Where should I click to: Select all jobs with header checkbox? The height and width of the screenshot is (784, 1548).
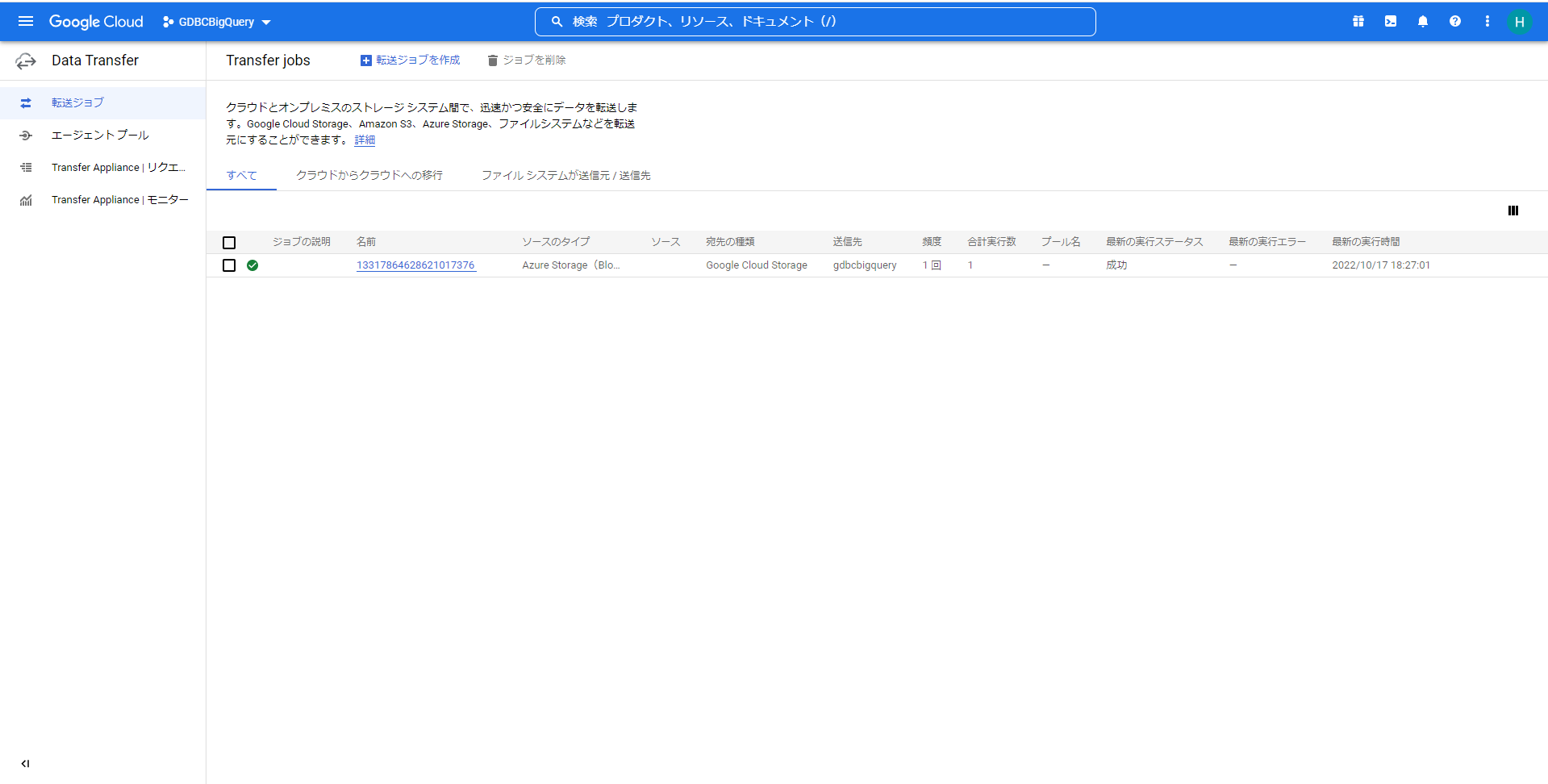click(x=229, y=242)
